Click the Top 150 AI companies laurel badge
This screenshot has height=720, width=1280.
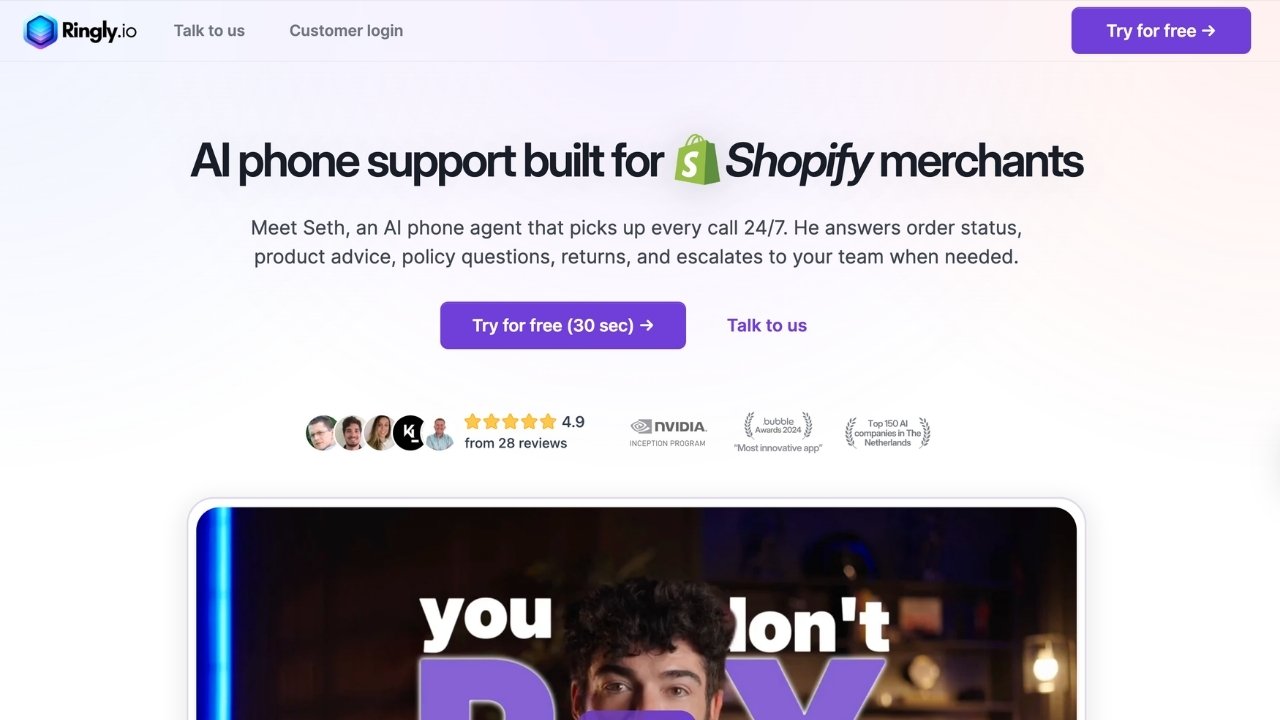[887, 433]
